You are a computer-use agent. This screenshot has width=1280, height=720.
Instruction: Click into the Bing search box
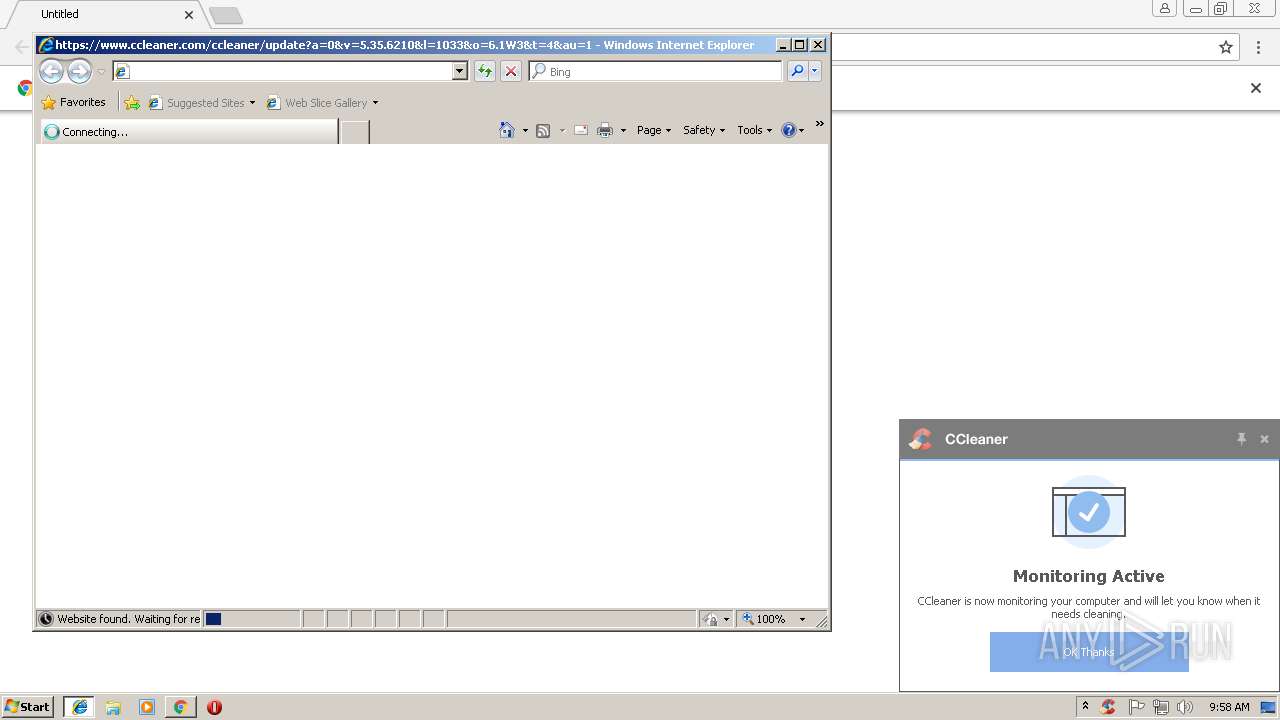pyautogui.click(x=655, y=71)
